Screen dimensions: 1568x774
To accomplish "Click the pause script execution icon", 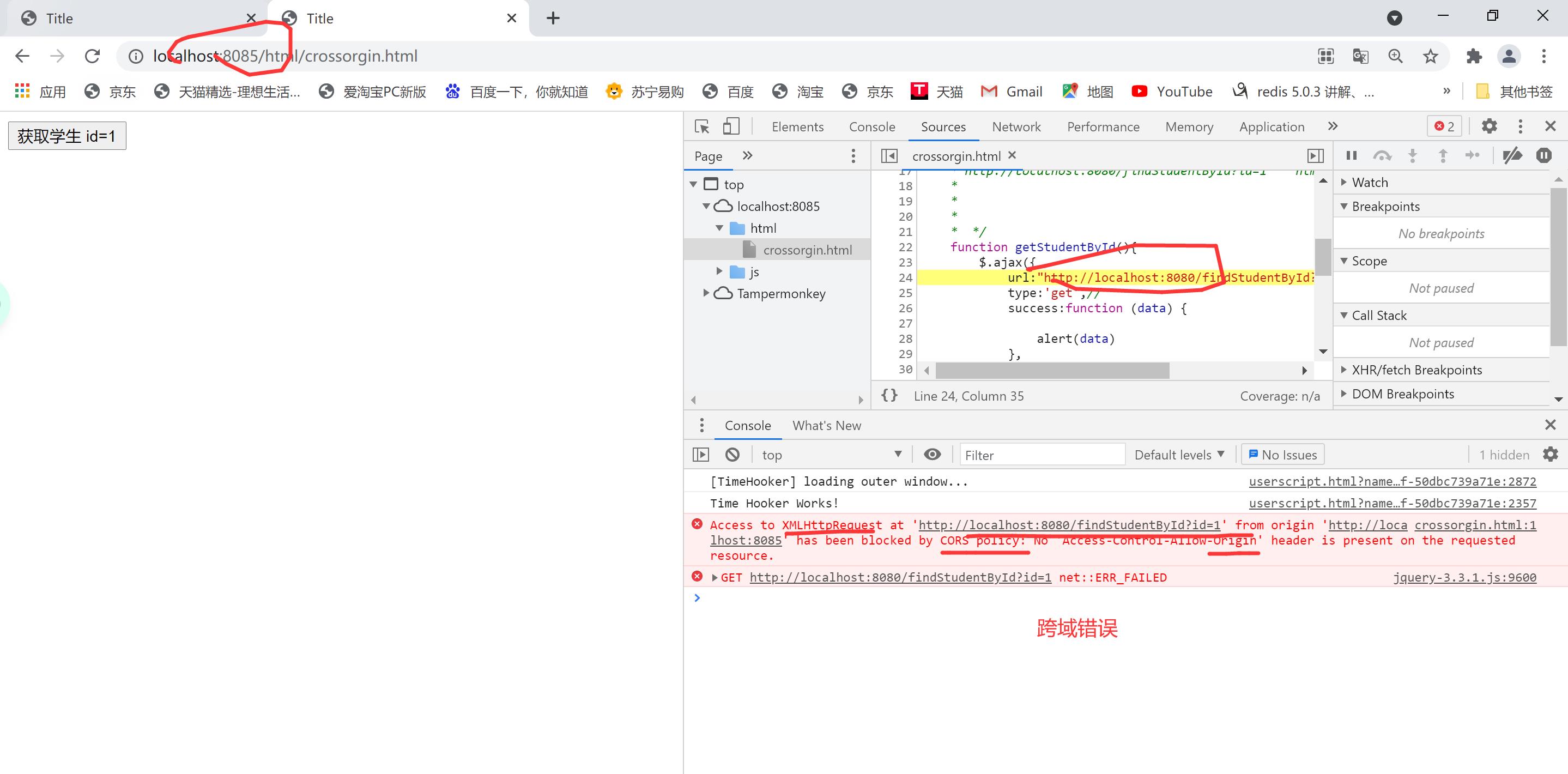I will tap(1350, 155).
